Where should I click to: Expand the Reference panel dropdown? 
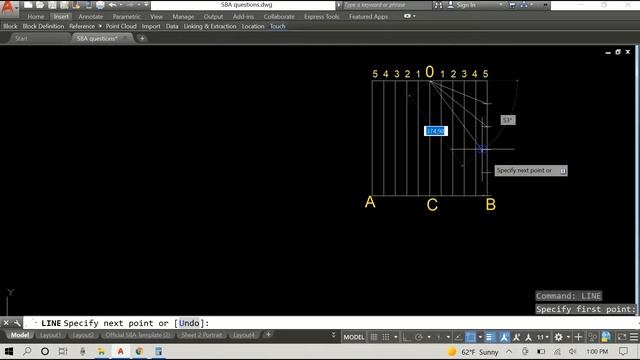coord(100,26)
